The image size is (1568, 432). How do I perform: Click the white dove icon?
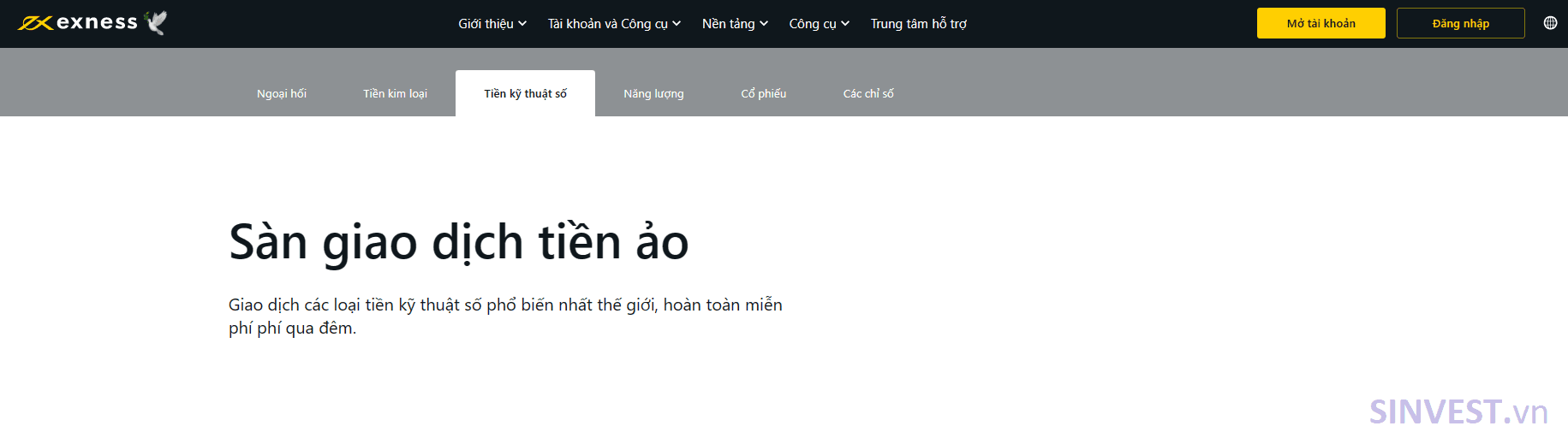coord(156,22)
